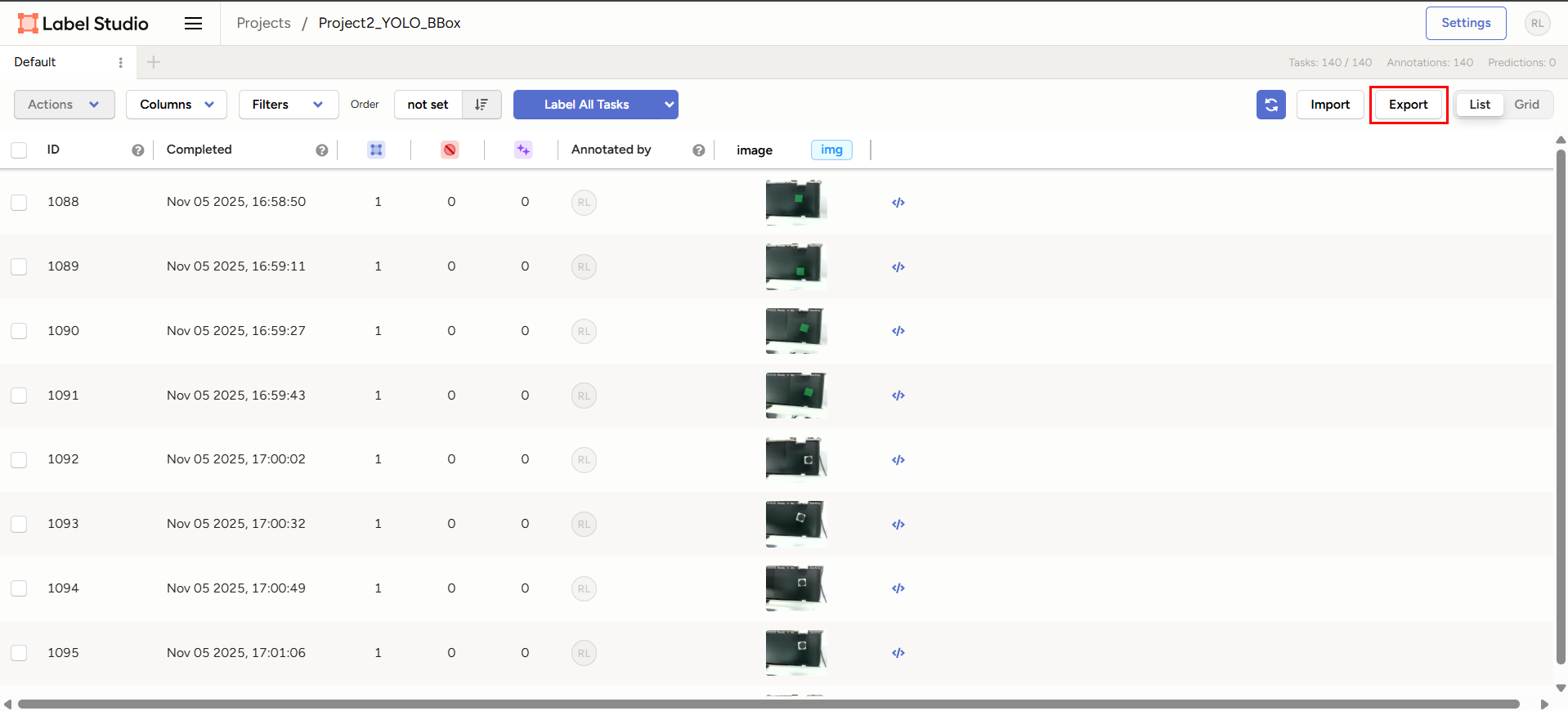Click the Label All Tasks button
The image size is (1568, 711).
tap(587, 105)
